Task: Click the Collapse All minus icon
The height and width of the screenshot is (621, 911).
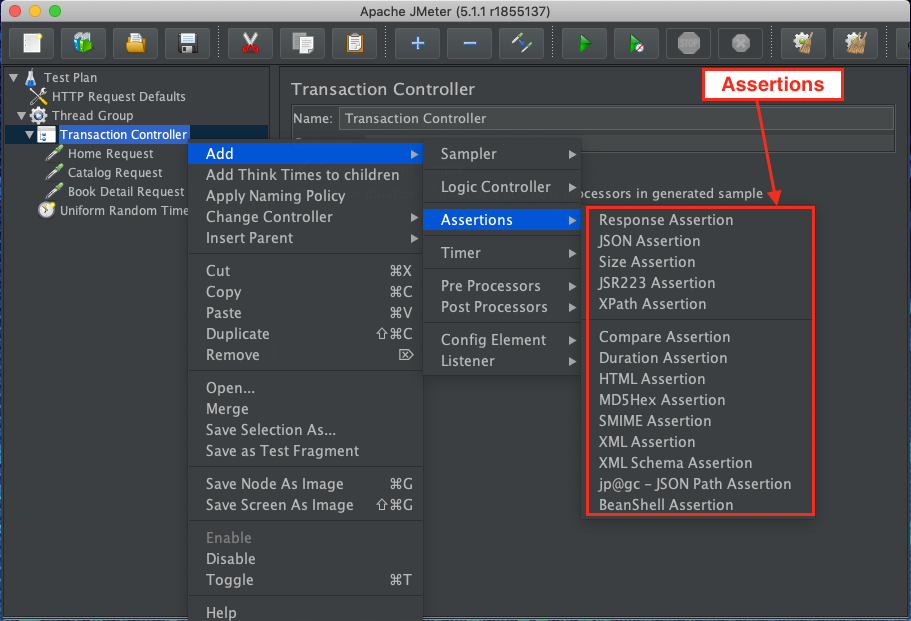Action: (x=469, y=43)
